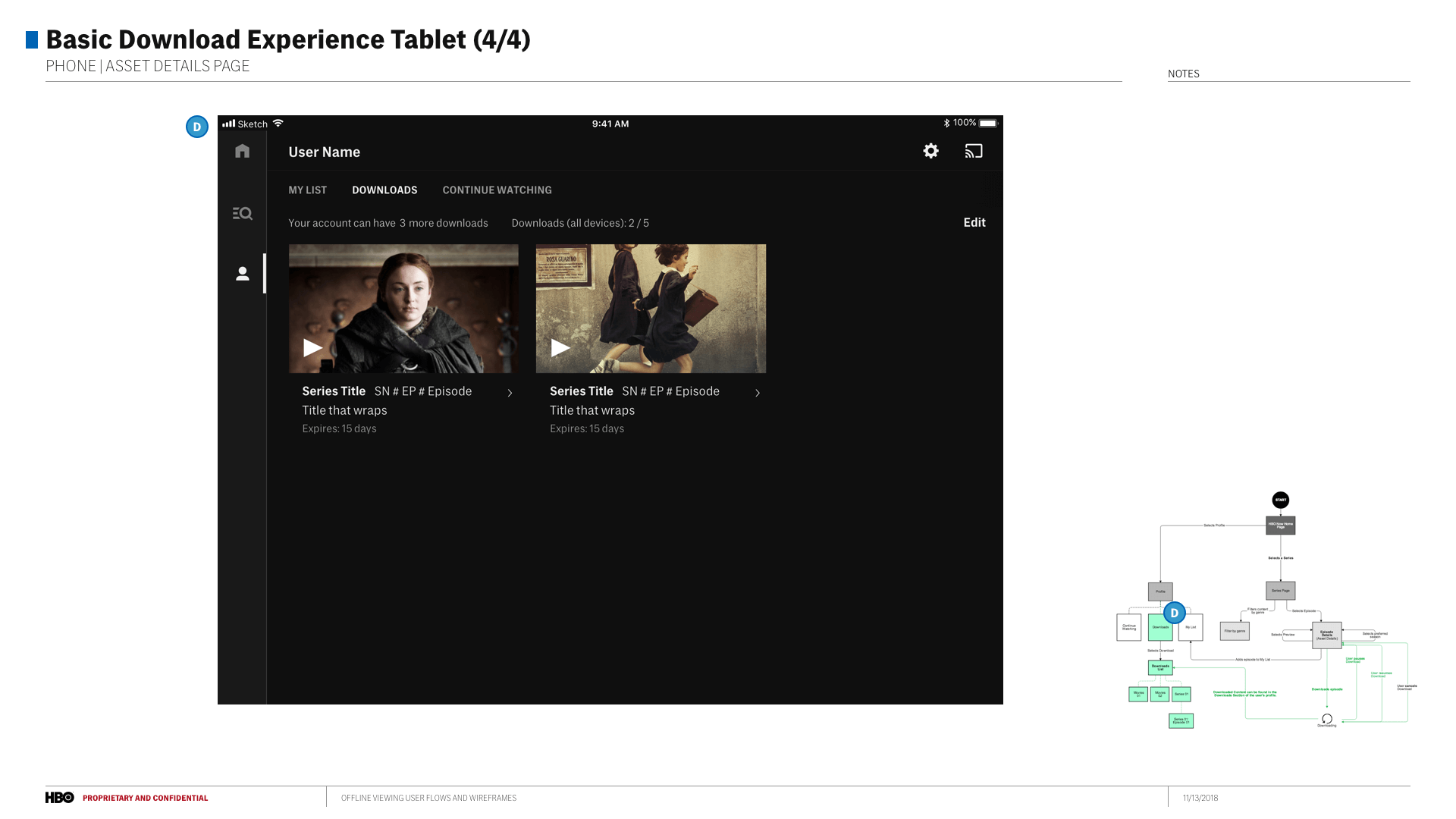Play the first downloaded episode
Viewport: 1456px width, 819px height.
click(x=312, y=348)
